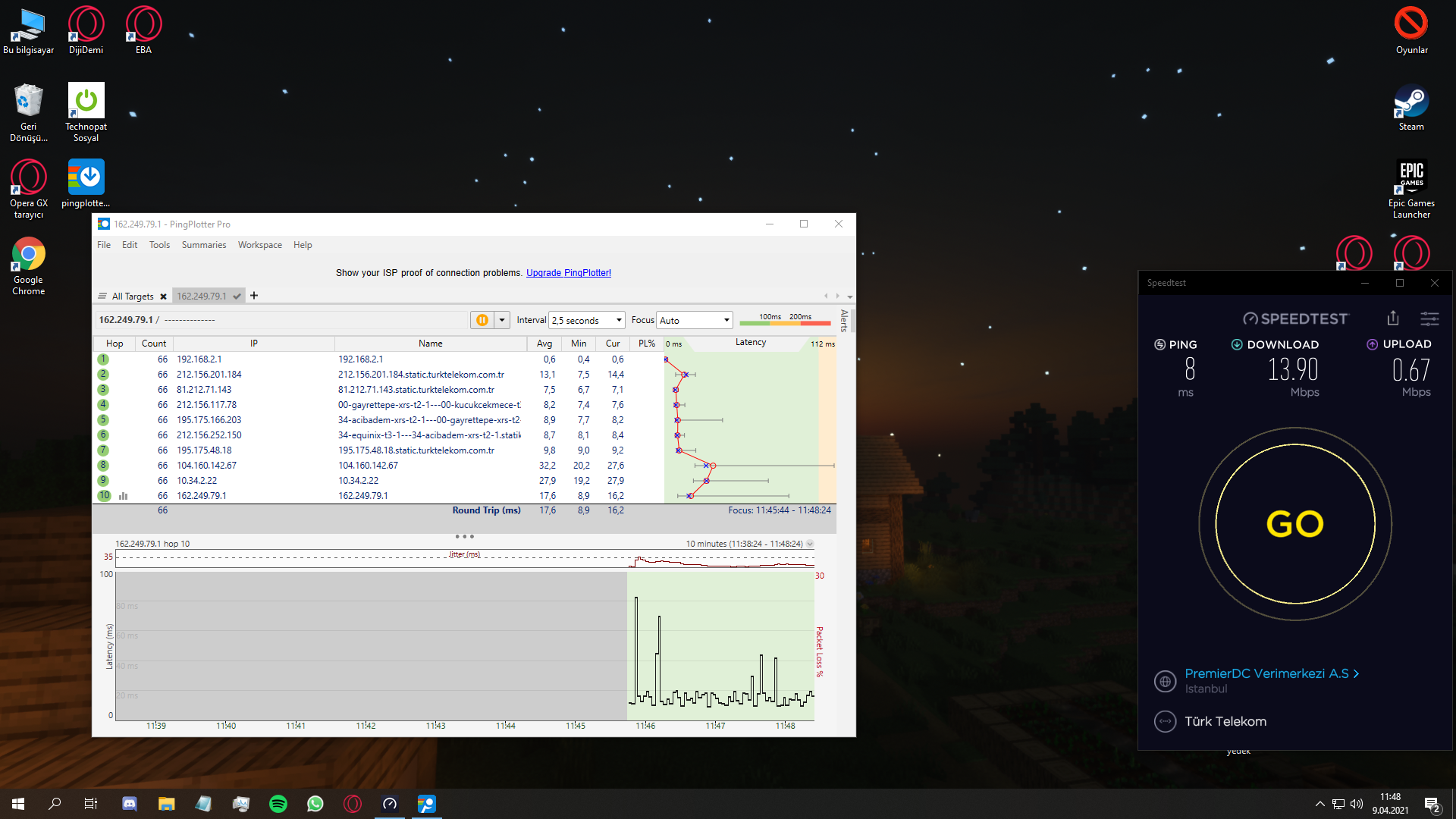Open Discord from the taskbar
The height and width of the screenshot is (819, 1456).
tap(130, 804)
